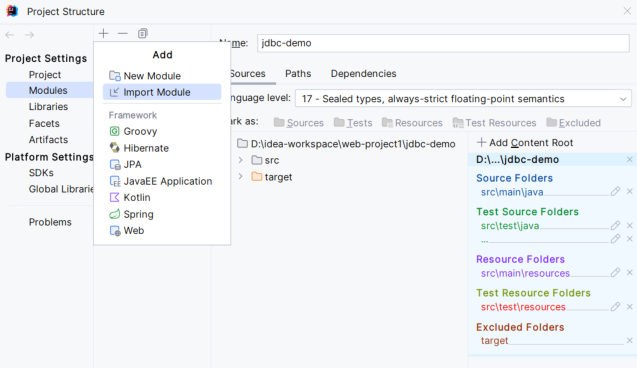Open Global Libraries page

pos(61,189)
